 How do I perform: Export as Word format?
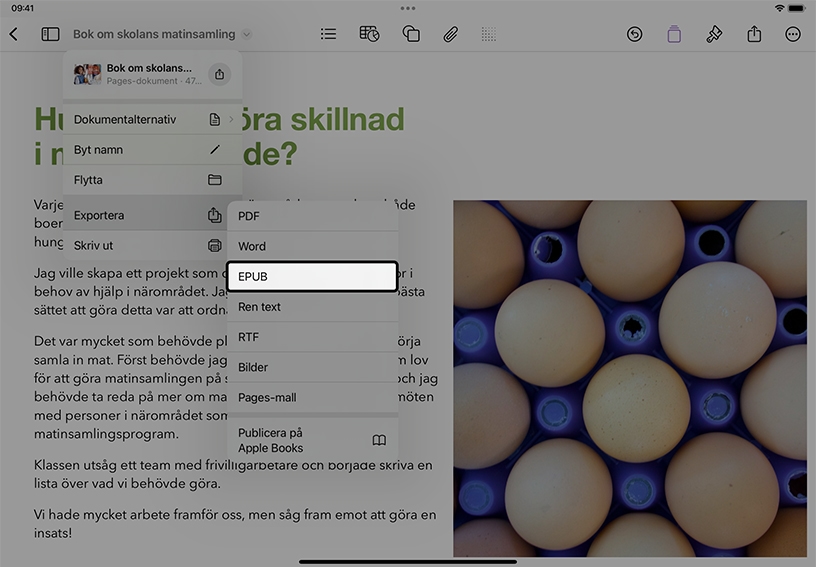click(313, 246)
